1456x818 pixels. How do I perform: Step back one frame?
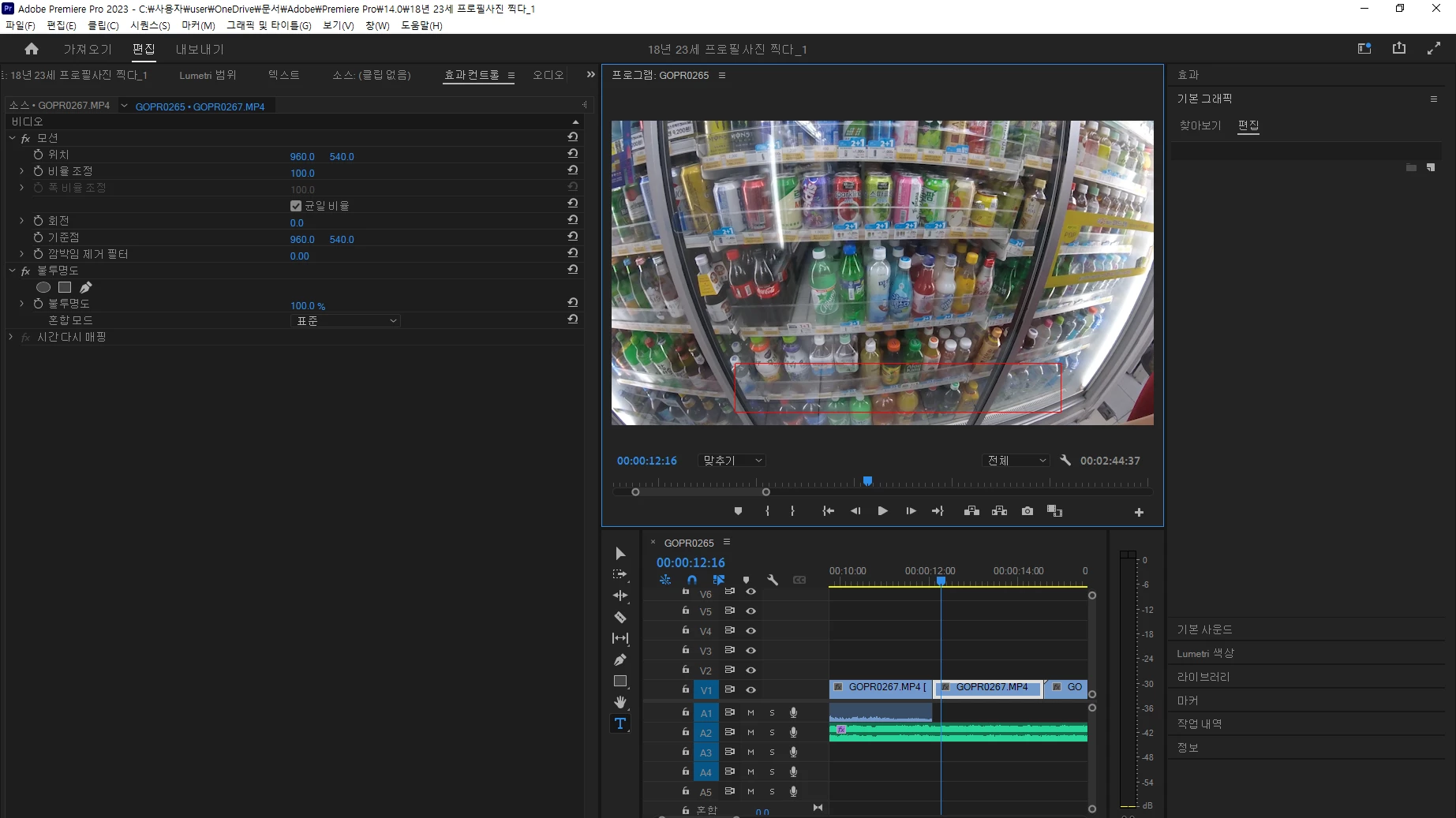point(855,511)
